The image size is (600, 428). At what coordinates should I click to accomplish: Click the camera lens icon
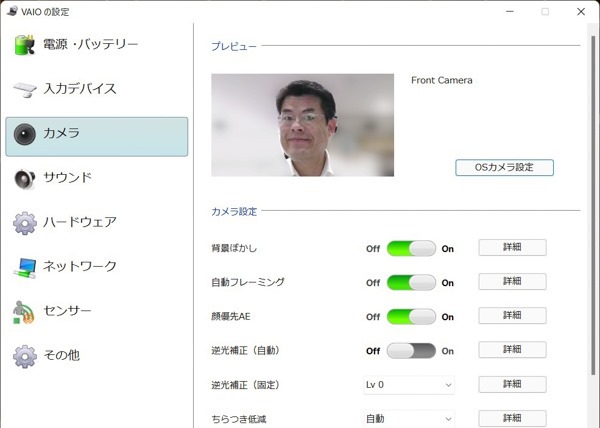point(25,134)
